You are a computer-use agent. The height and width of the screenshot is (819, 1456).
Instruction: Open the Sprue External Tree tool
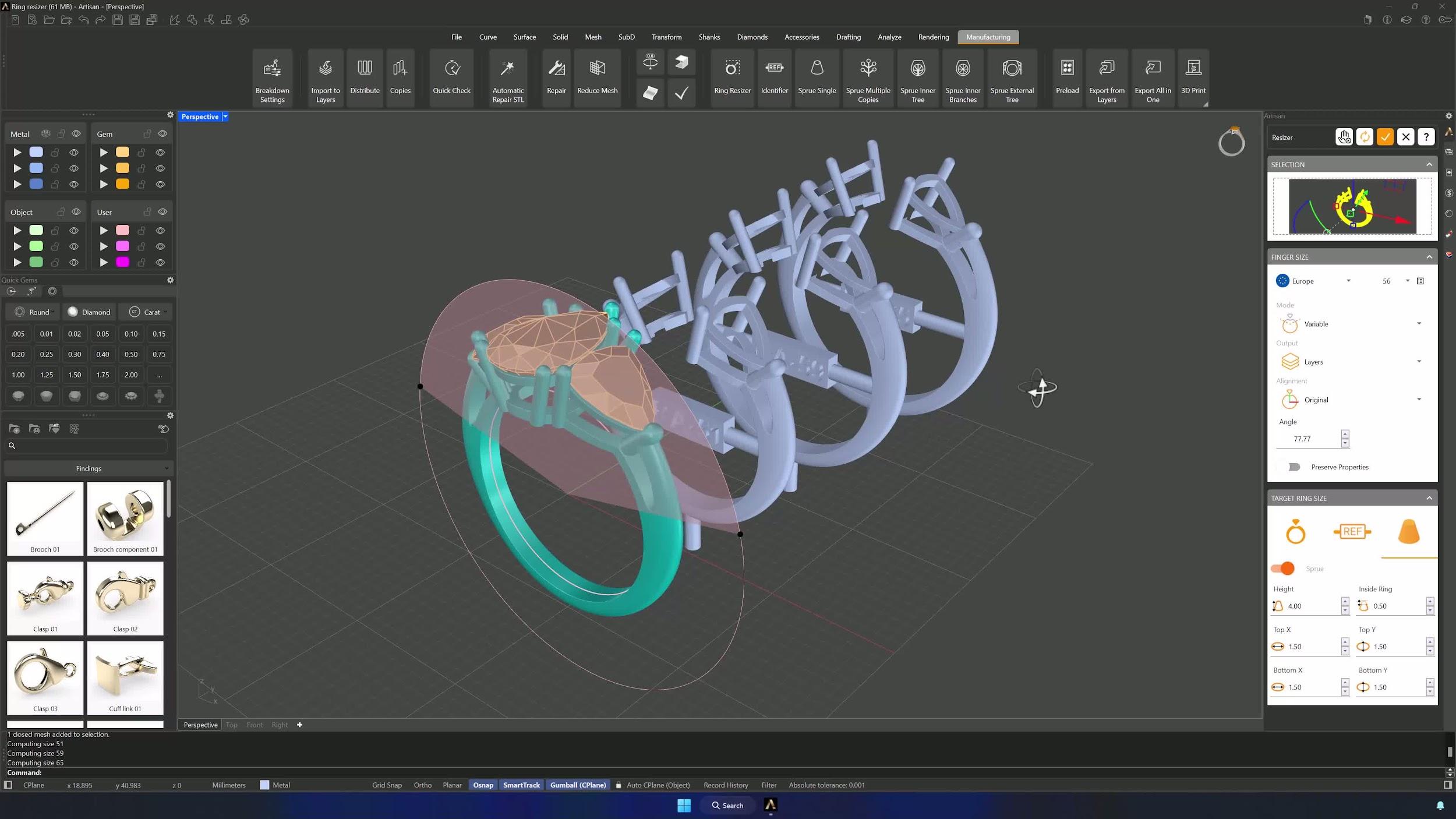(1012, 79)
